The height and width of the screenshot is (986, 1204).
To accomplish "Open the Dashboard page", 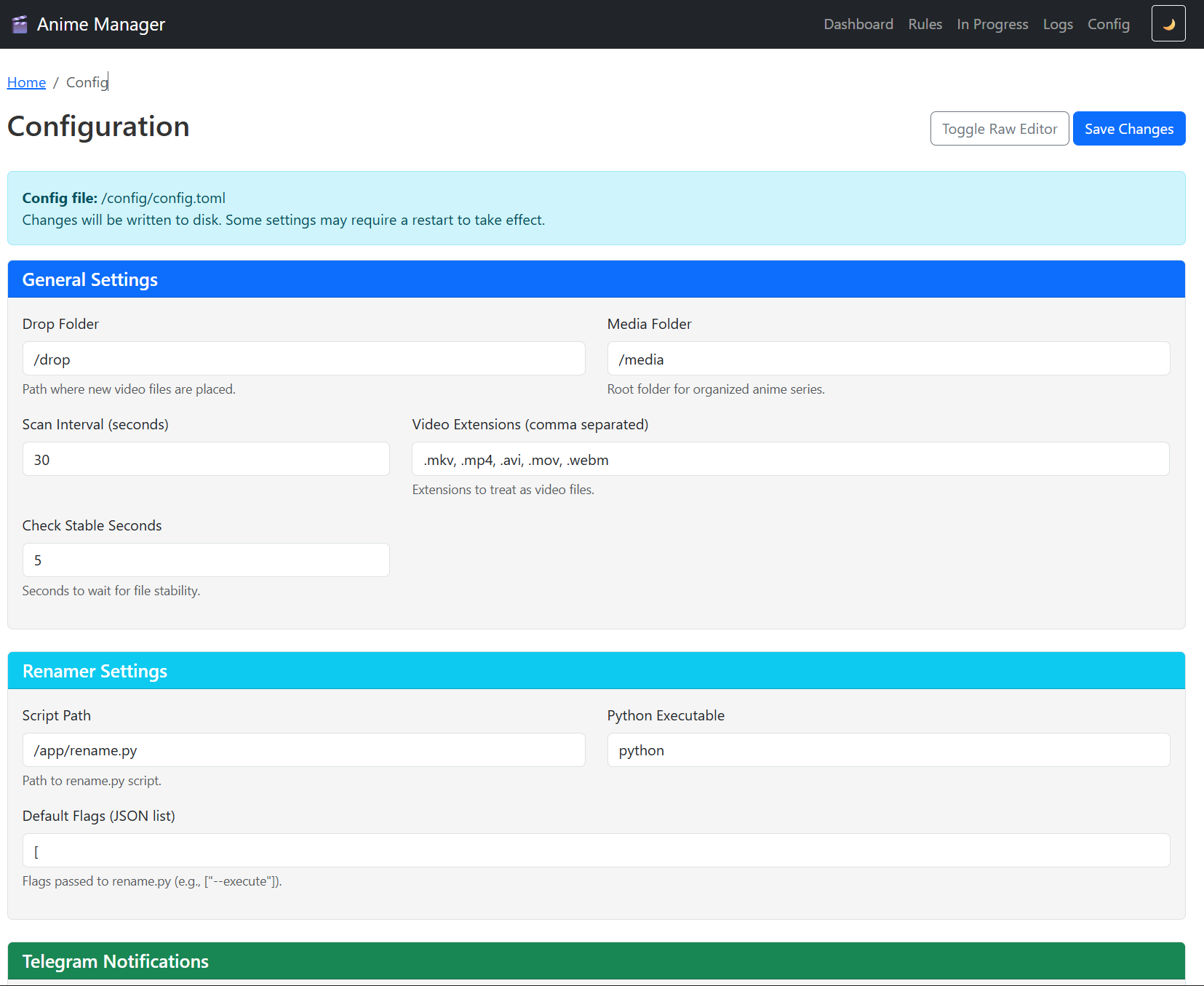I will [x=858, y=24].
